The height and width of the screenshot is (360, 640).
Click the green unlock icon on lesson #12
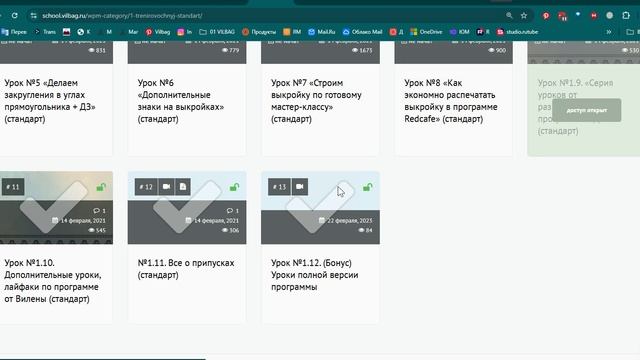(234, 187)
